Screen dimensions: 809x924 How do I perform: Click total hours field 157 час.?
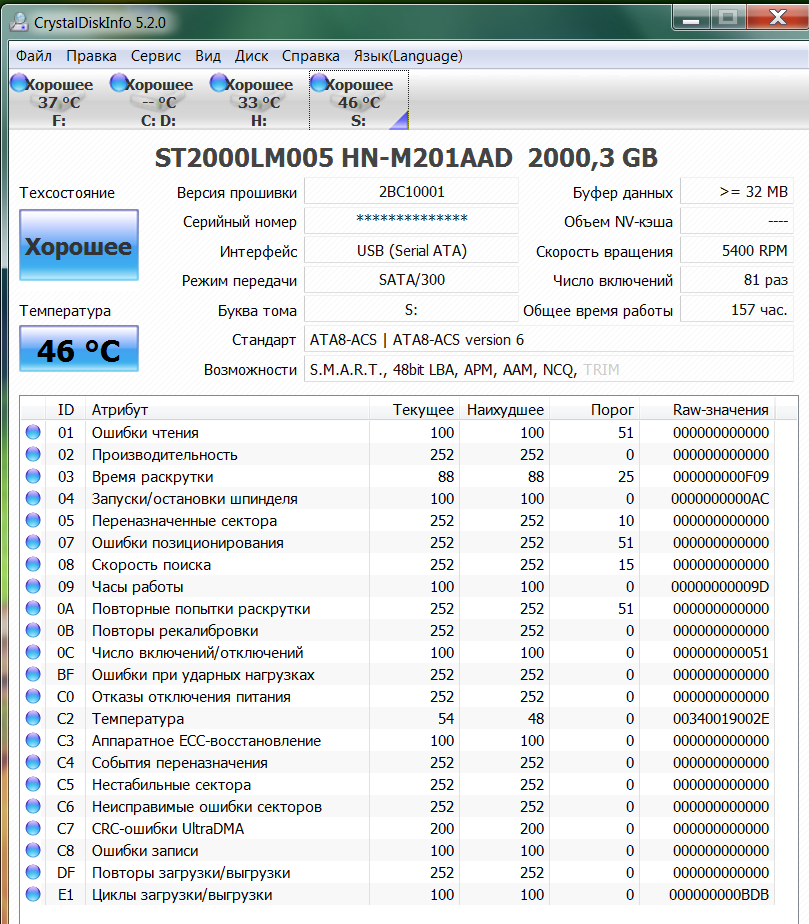click(x=737, y=310)
